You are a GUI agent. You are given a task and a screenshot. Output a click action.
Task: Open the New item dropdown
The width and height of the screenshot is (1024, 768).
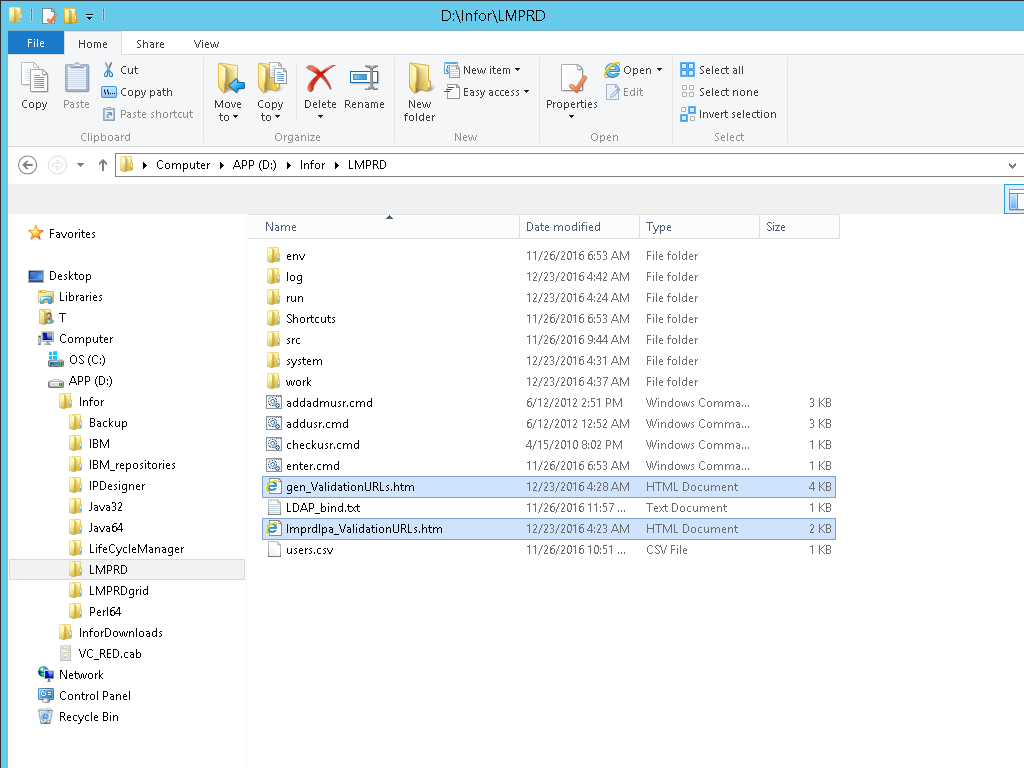[492, 70]
